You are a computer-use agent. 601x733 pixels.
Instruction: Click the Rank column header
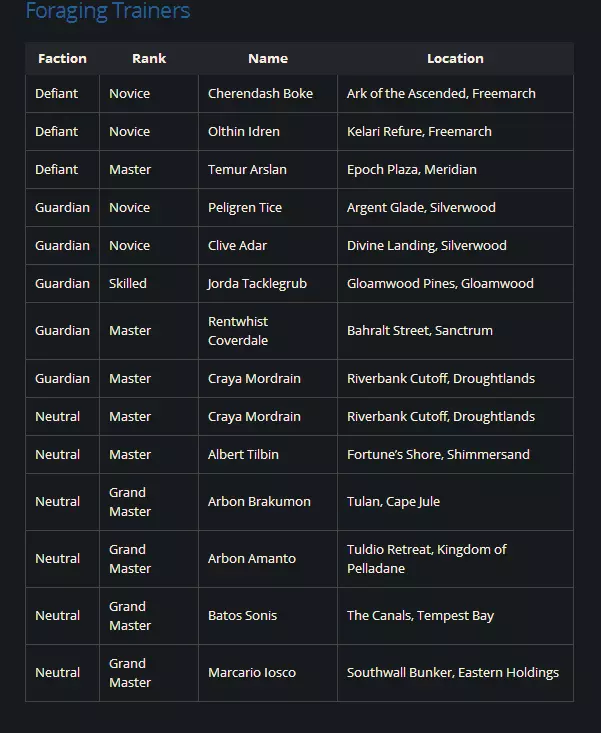(x=149, y=58)
